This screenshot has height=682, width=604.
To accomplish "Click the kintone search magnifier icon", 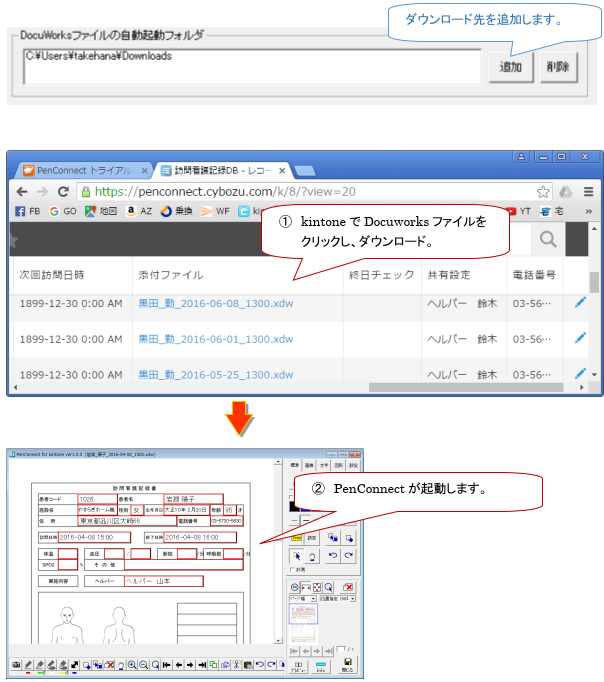I will point(548,239).
